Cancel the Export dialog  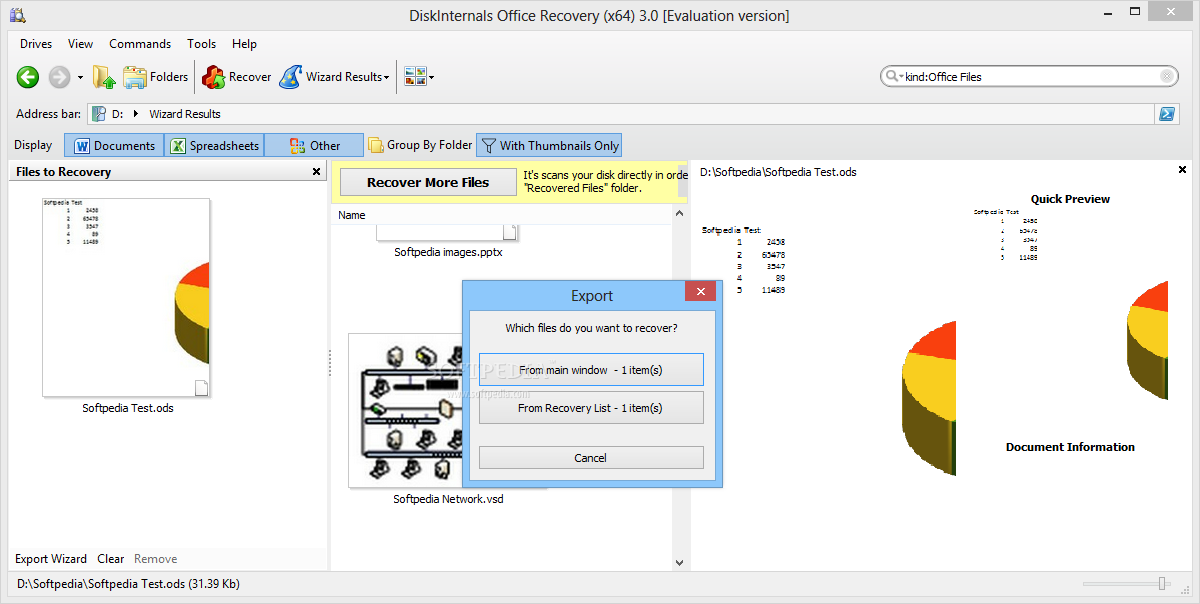591,458
